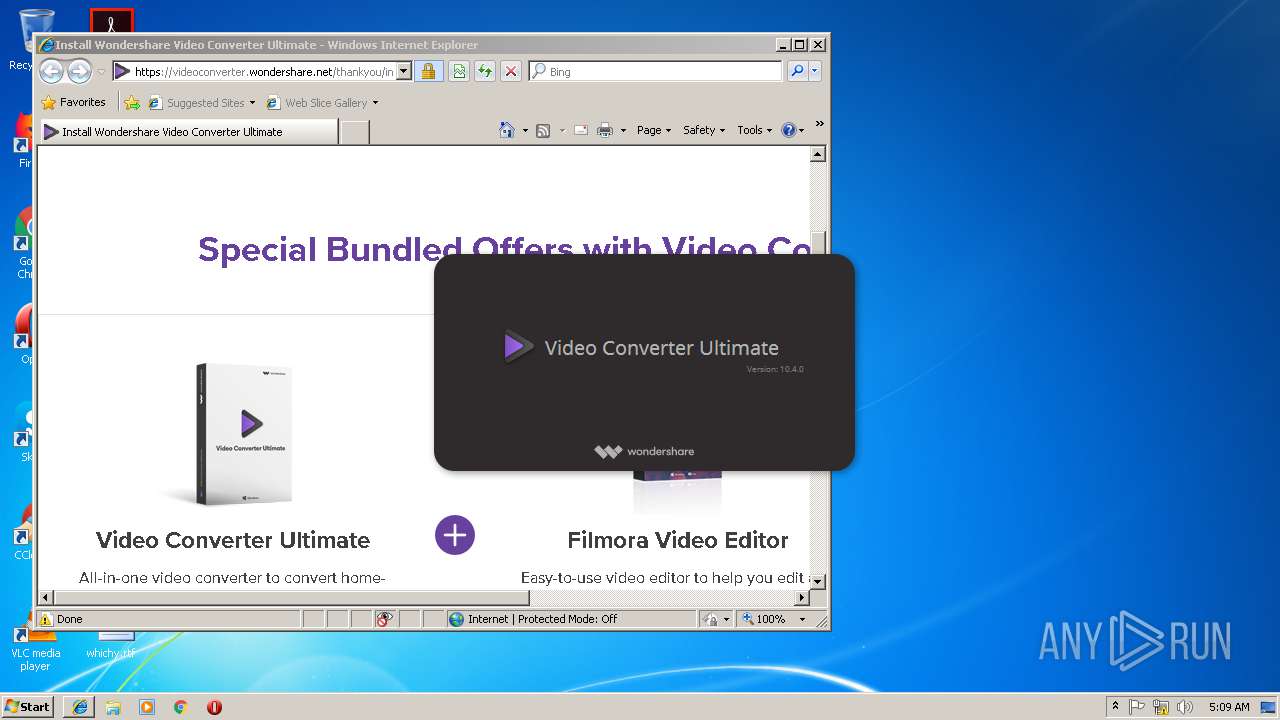Open the Safety menu
The image size is (1280, 720).
tap(704, 130)
